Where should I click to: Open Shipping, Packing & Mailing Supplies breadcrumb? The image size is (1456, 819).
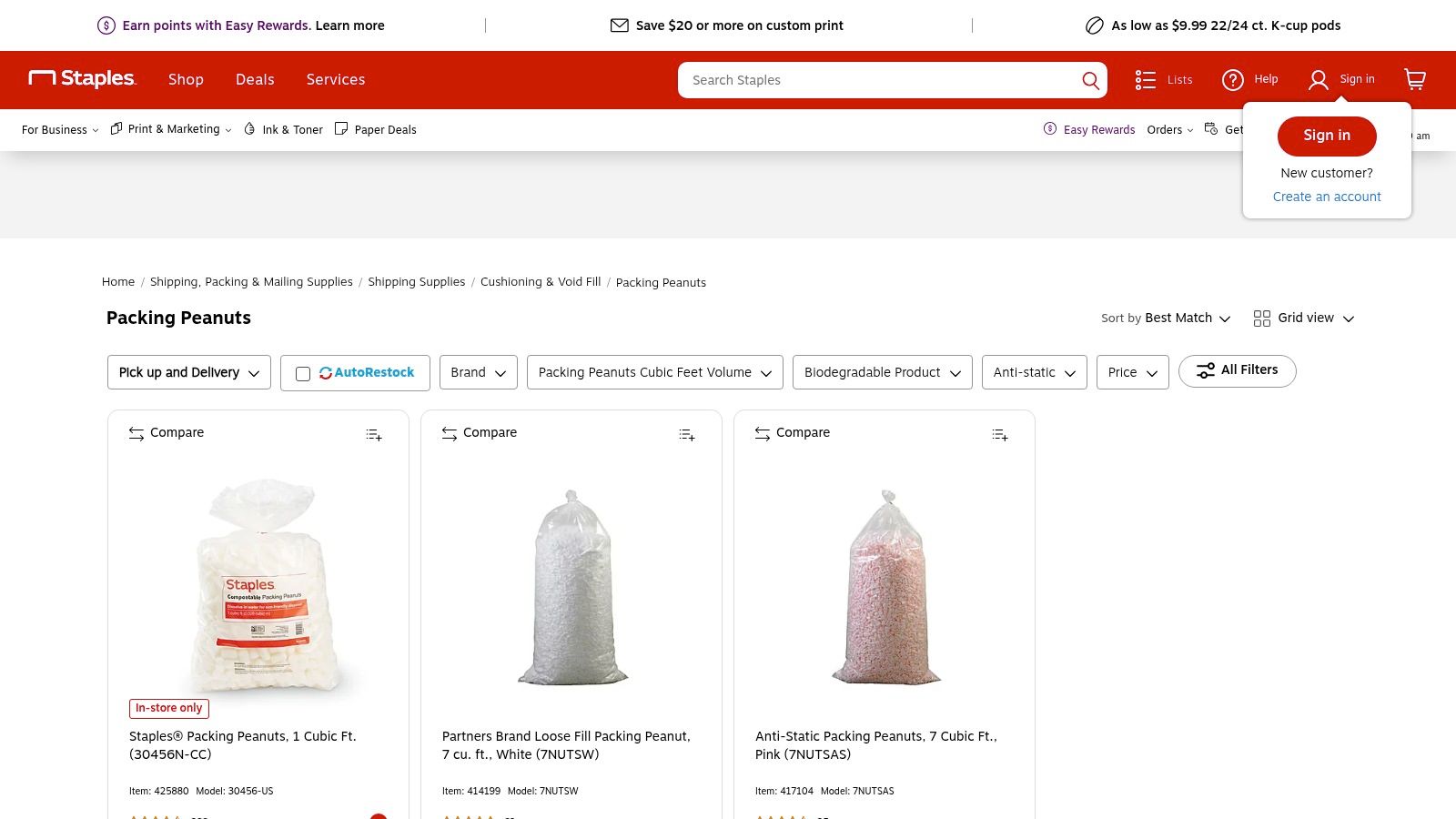pyautogui.click(x=251, y=282)
